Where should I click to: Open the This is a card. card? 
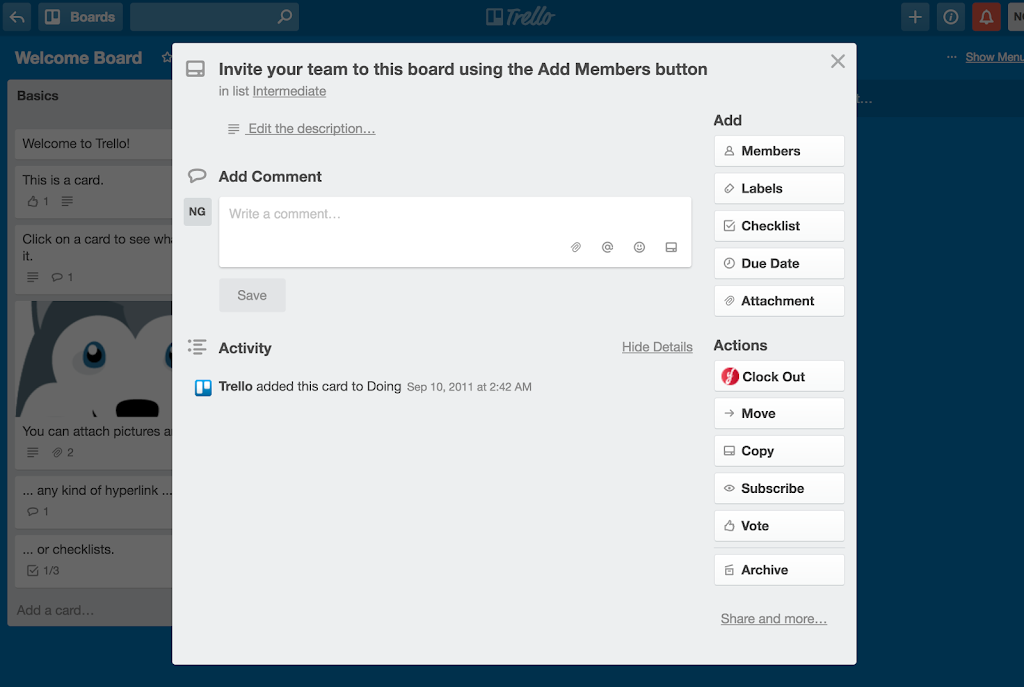point(93,191)
